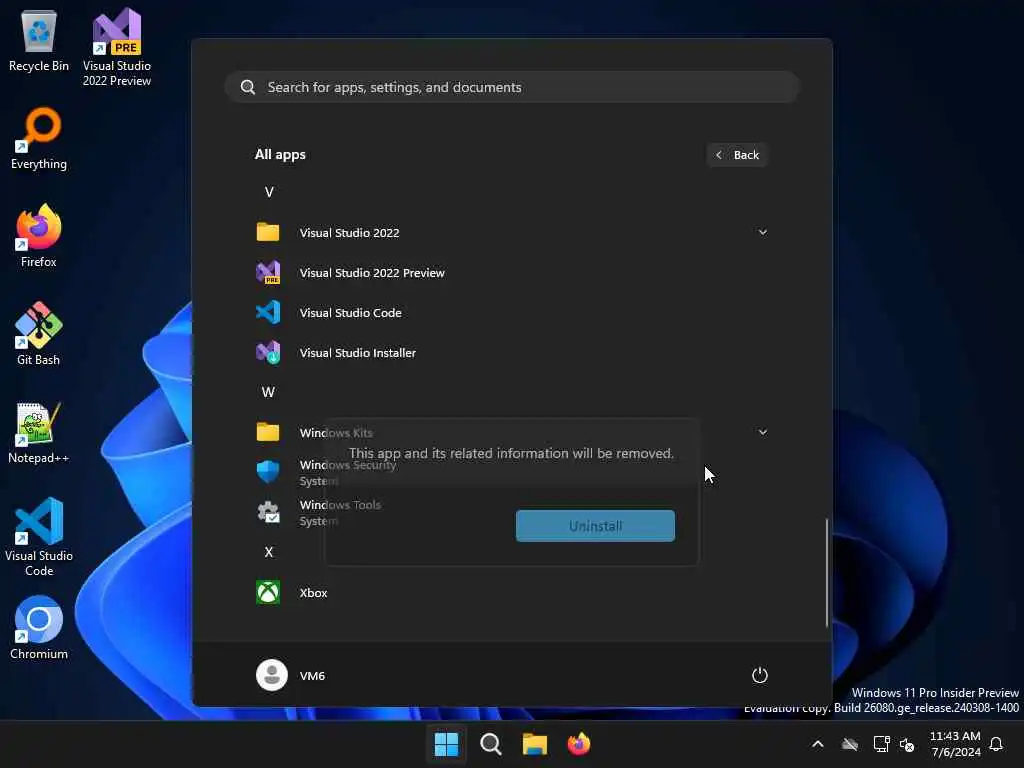The height and width of the screenshot is (768, 1024).
Task: Open the power options icon
Action: [x=760, y=675]
